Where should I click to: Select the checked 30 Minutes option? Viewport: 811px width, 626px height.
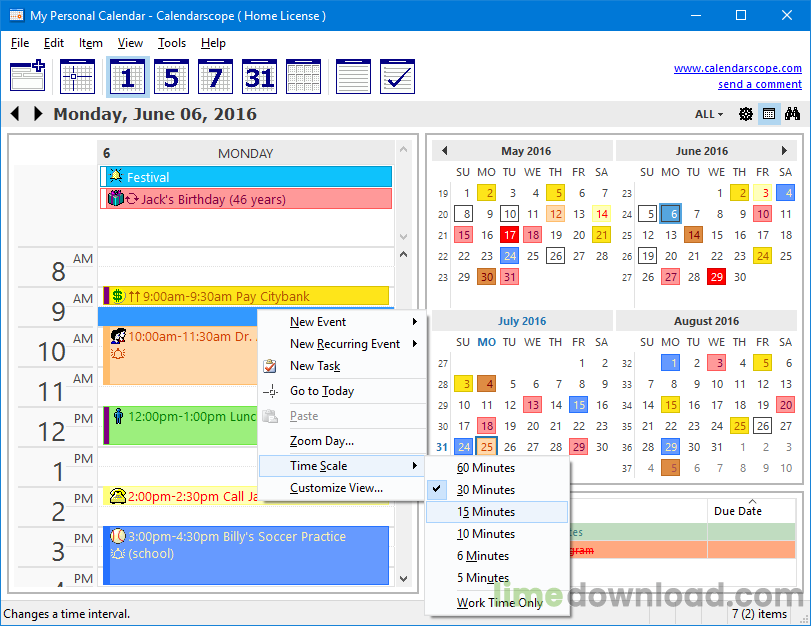tap(497, 490)
